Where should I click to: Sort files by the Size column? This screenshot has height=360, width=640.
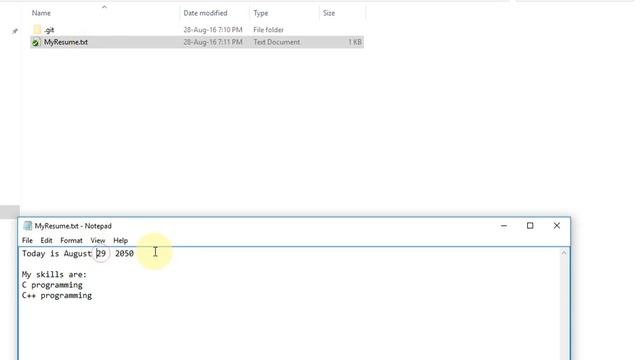coord(329,13)
